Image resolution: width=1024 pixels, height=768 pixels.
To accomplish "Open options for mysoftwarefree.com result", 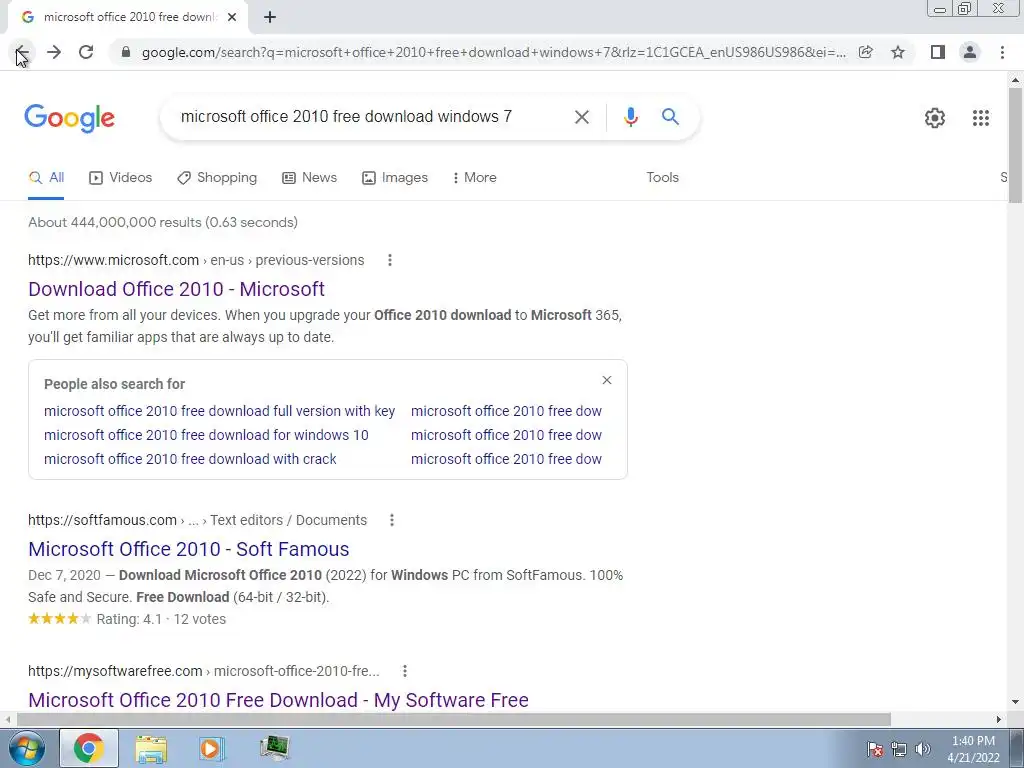I will click(x=405, y=671).
